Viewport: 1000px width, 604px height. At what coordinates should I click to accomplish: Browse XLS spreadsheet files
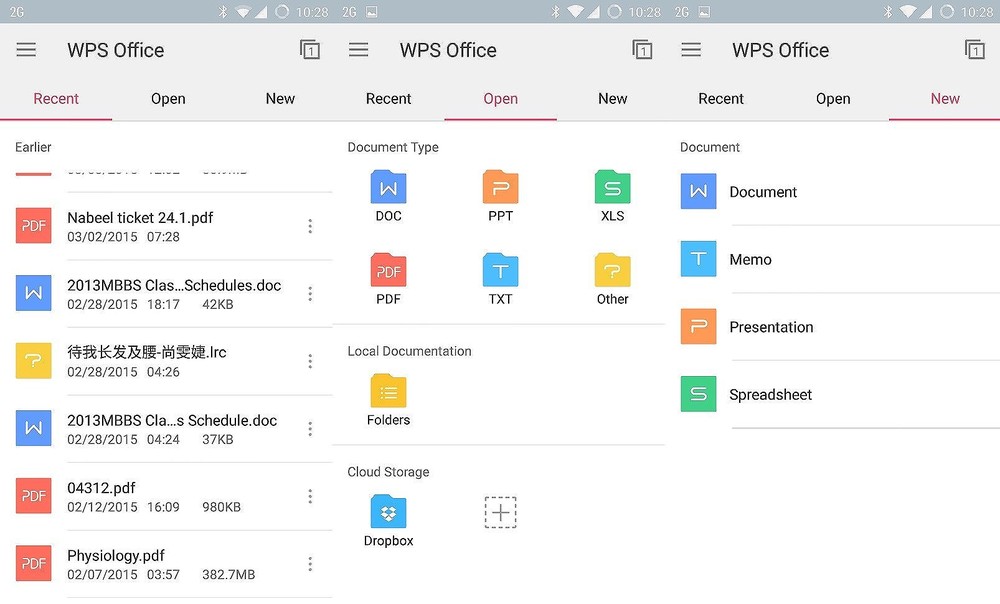point(612,196)
